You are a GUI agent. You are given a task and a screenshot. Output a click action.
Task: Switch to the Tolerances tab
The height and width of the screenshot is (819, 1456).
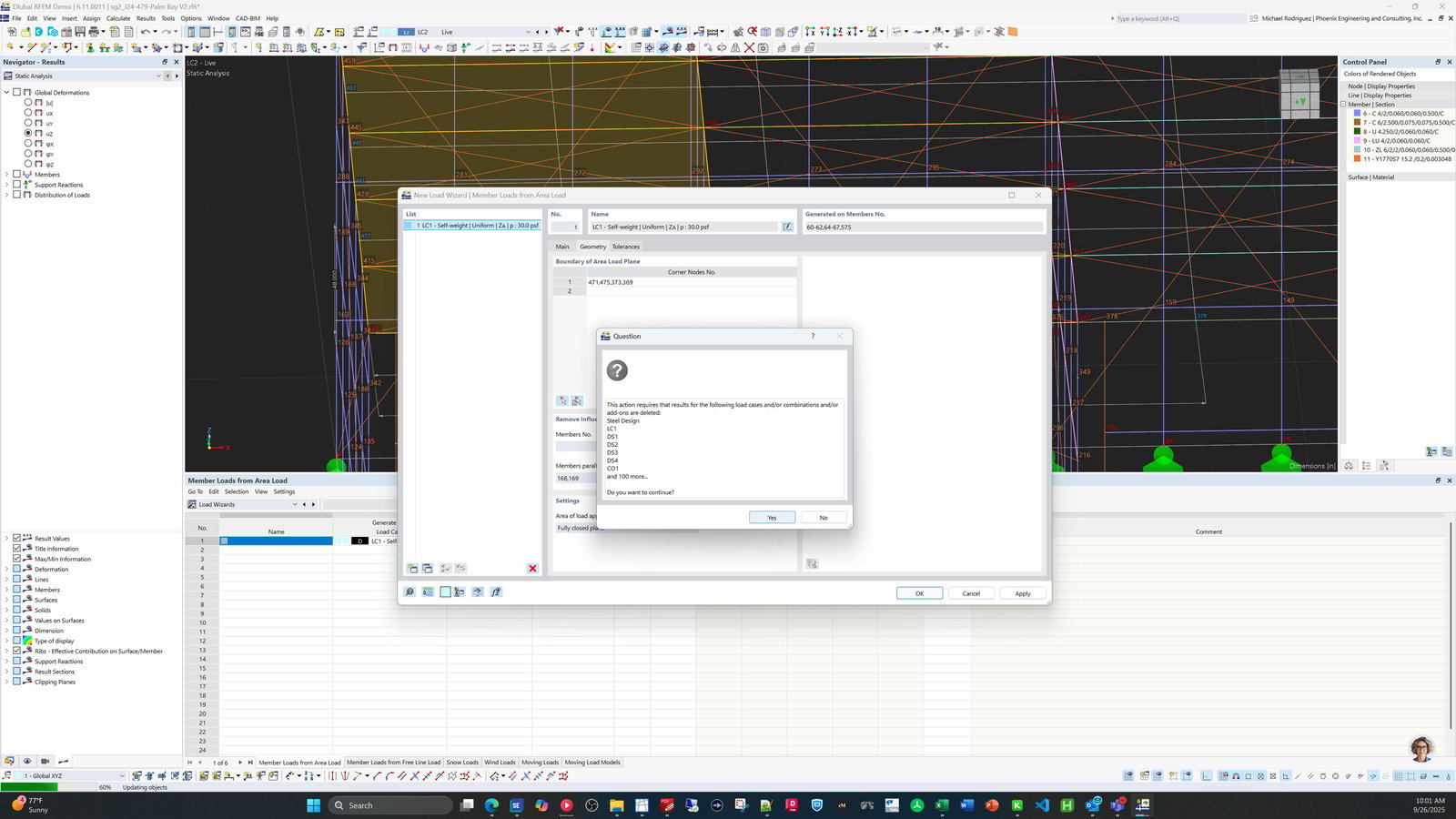(x=625, y=247)
